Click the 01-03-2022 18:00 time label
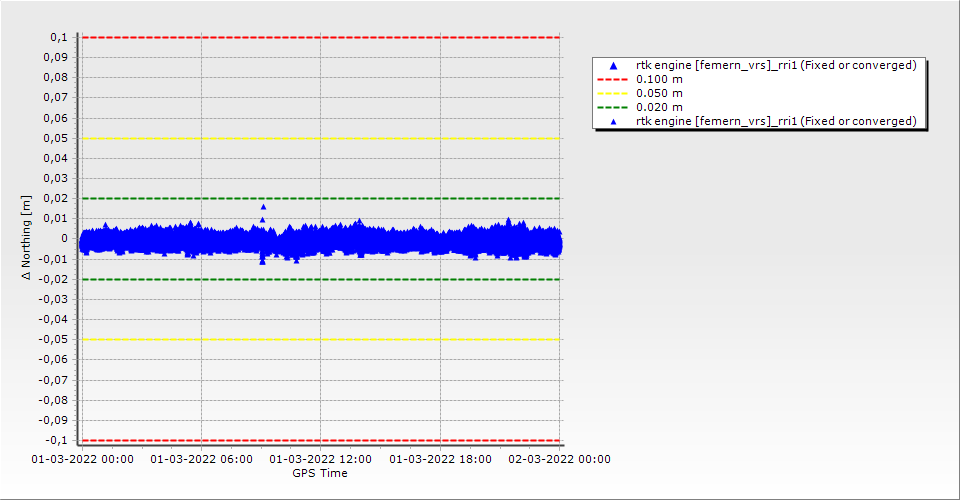Viewport: 960px width, 500px height. click(x=440, y=460)
